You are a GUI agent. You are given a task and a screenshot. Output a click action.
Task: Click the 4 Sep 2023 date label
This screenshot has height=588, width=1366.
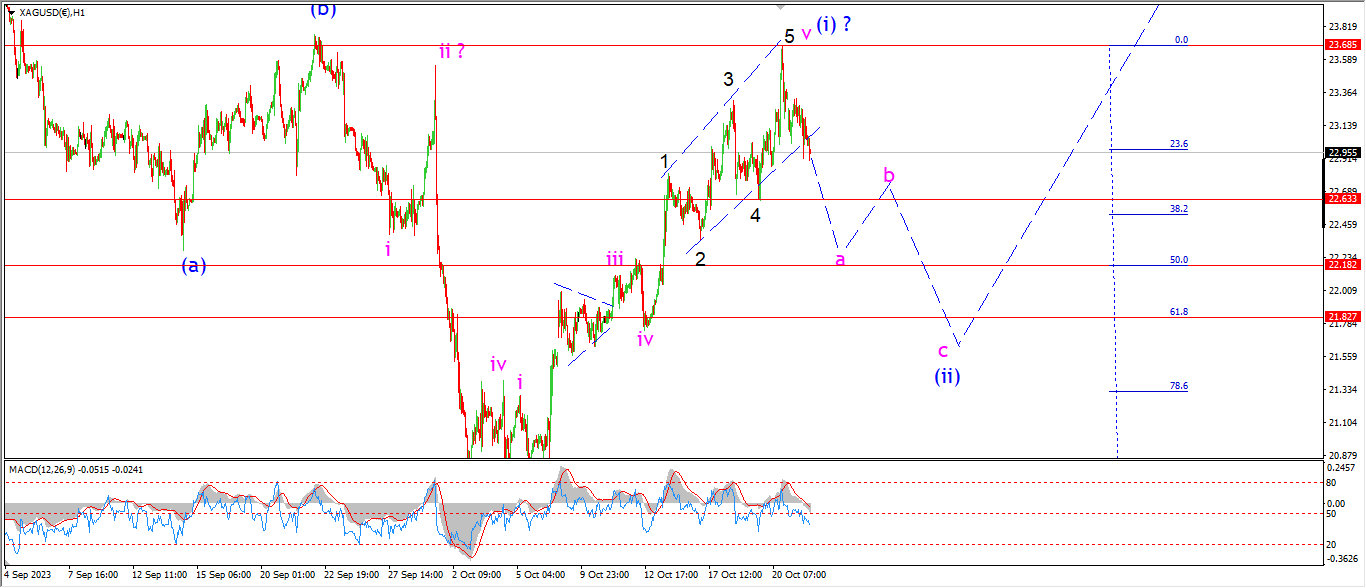click(27, 575)
